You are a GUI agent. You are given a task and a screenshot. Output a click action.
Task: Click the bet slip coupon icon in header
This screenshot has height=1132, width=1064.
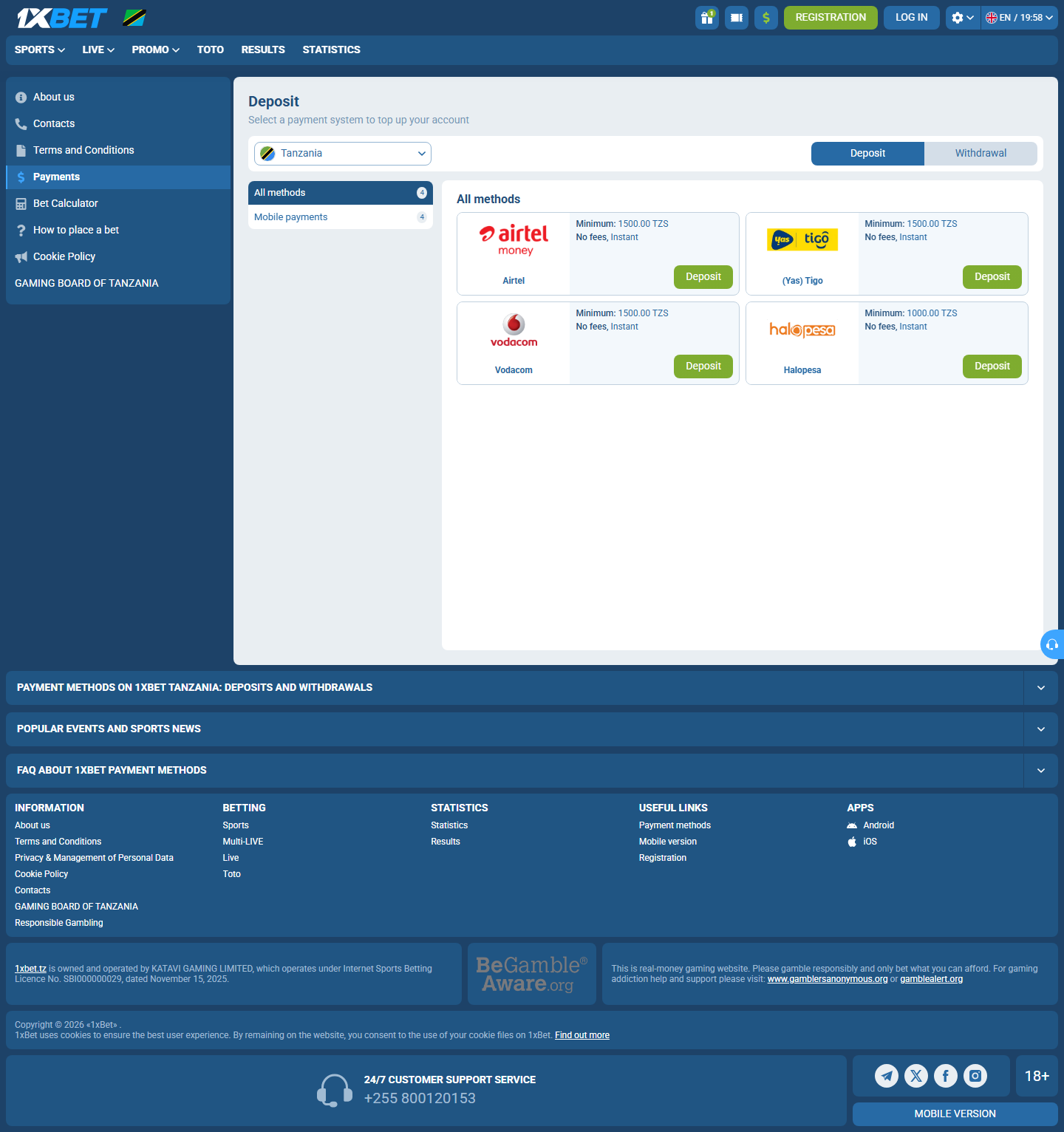point(737,18)
